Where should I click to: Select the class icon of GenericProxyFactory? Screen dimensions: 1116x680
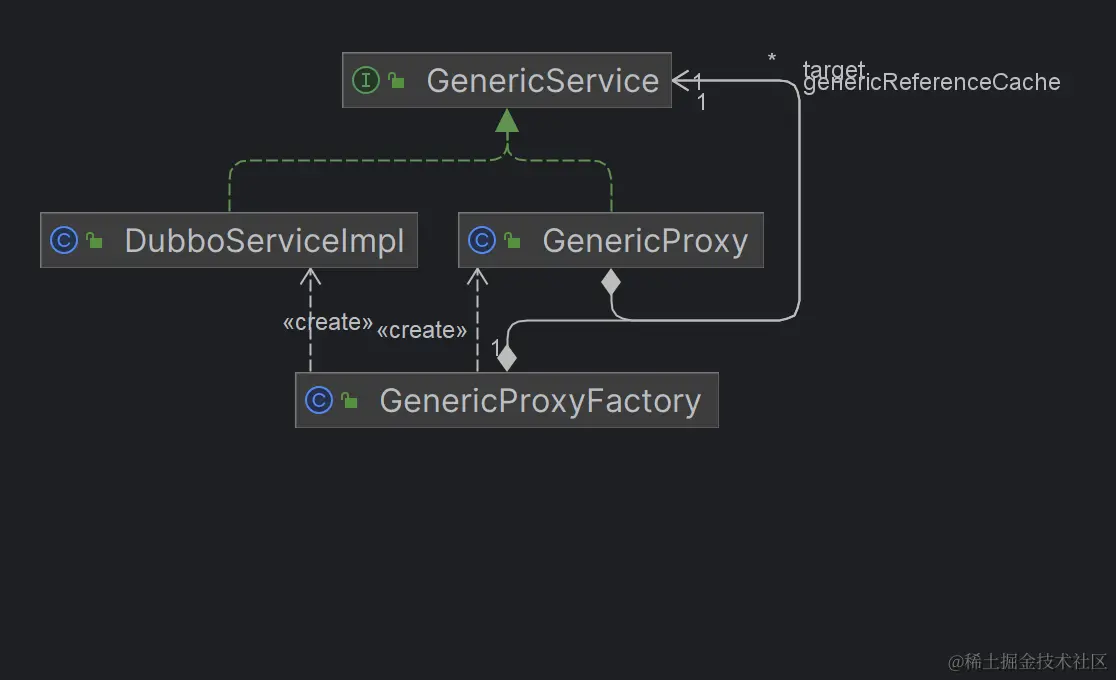click(317, 400)
